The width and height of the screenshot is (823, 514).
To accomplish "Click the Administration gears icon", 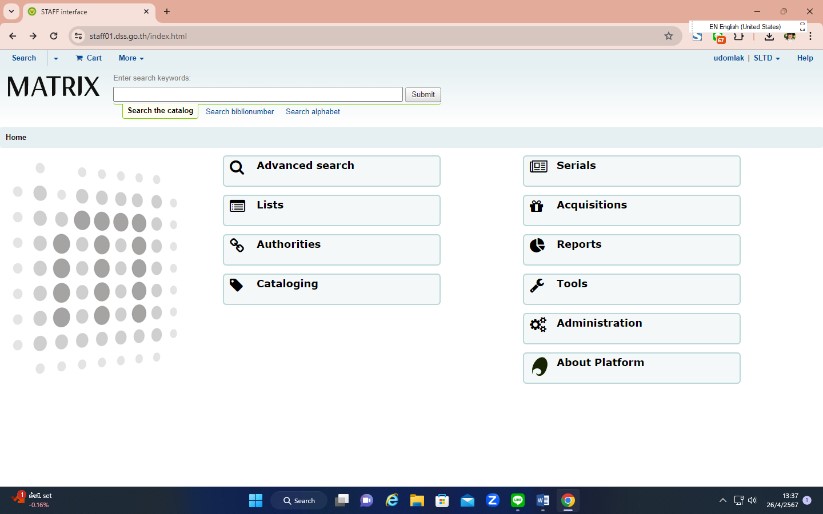I will (538, 324).
